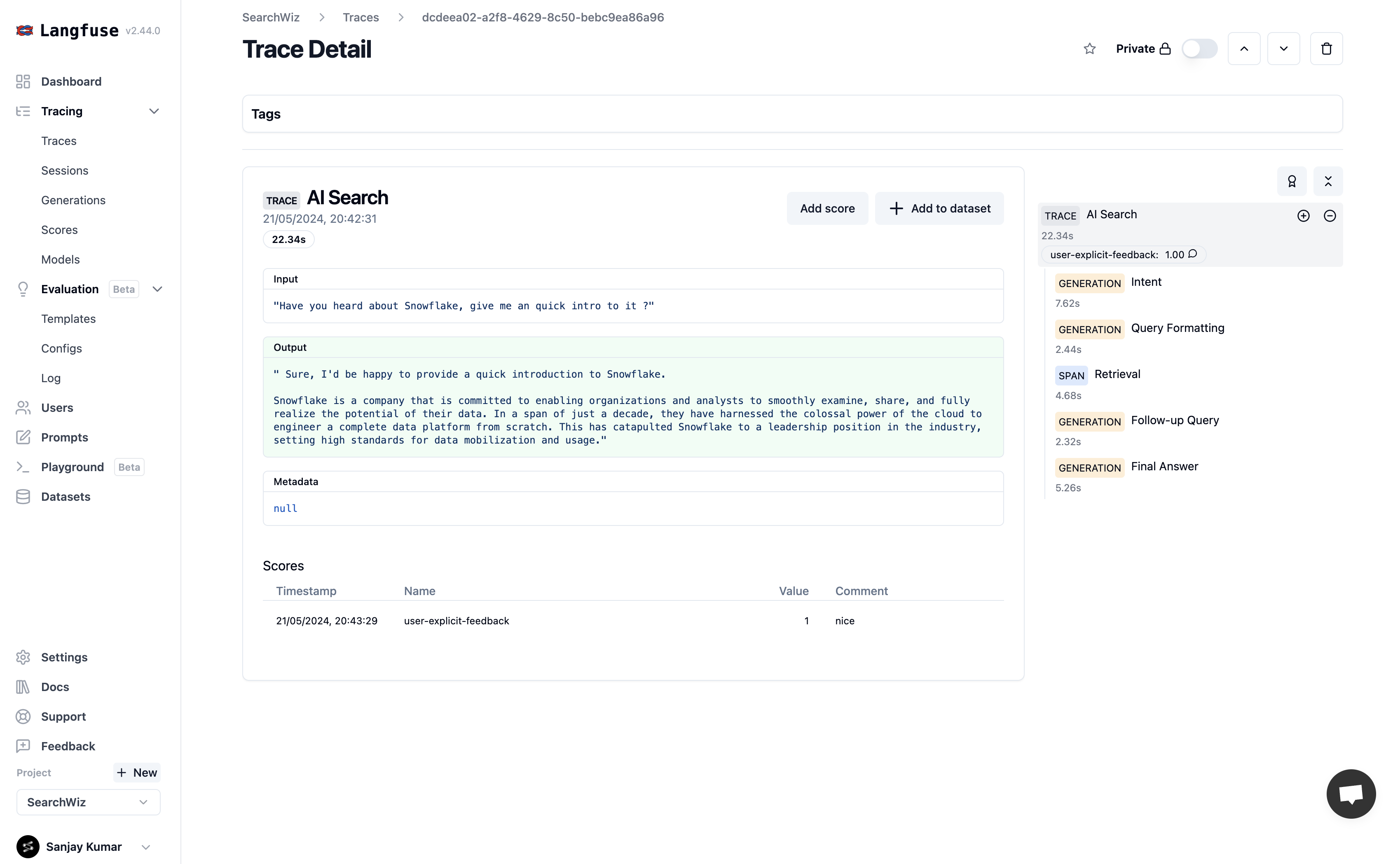The image size is (1400, 864).
Task: Expand all with the plus circle icon
Action: tap(1303, 216)
